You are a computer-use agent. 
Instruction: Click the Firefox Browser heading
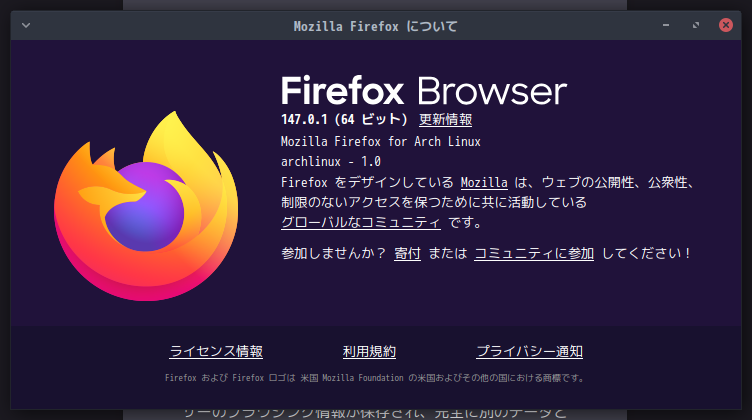coord(424,91)
